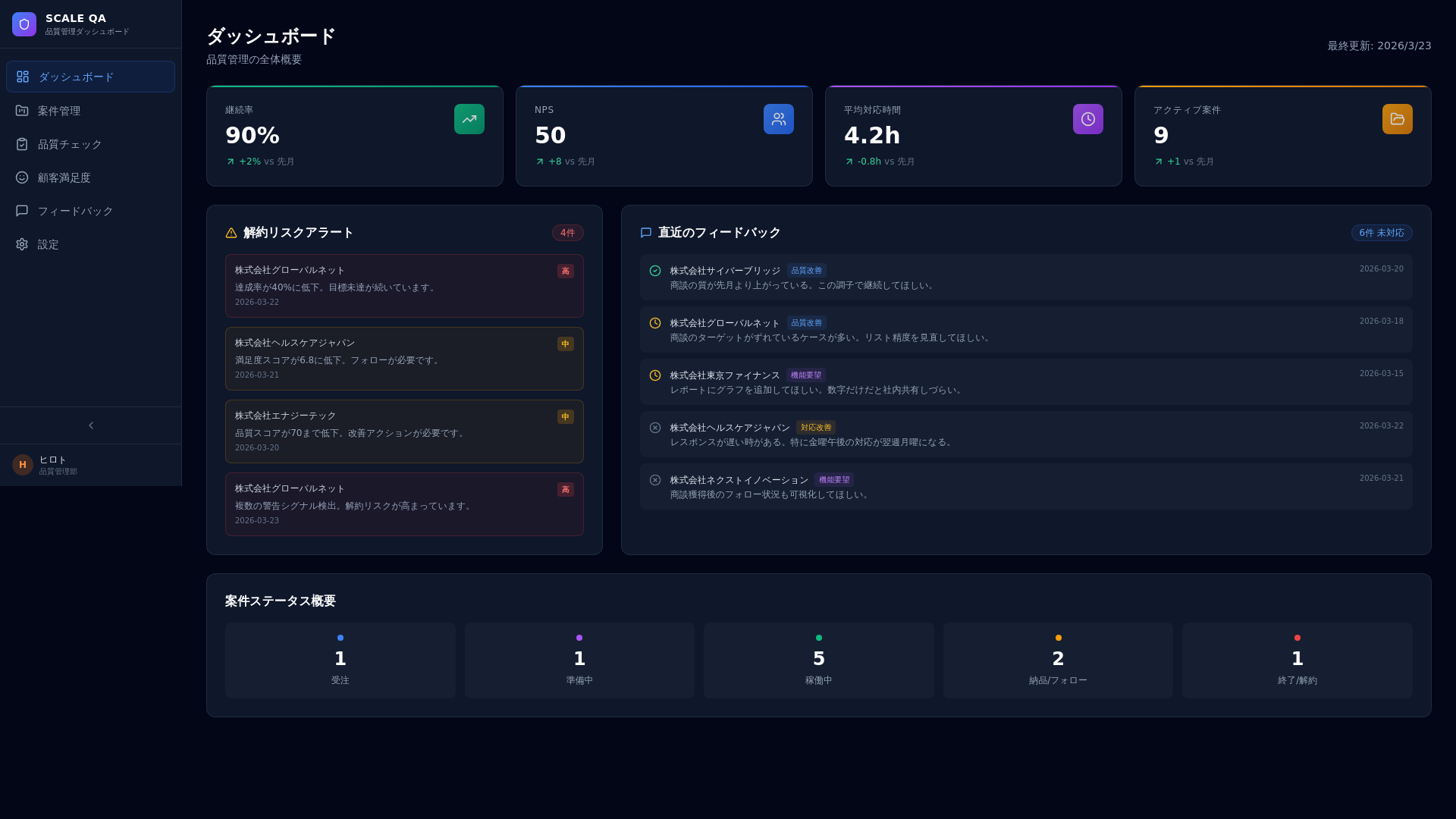
Task: Open 案件管理 in the sidebar
Action: coord(90,111)
